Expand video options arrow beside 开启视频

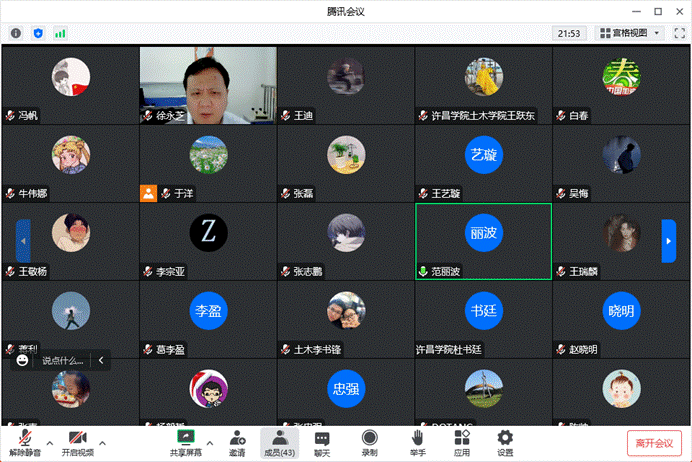(x=101, y=439)
